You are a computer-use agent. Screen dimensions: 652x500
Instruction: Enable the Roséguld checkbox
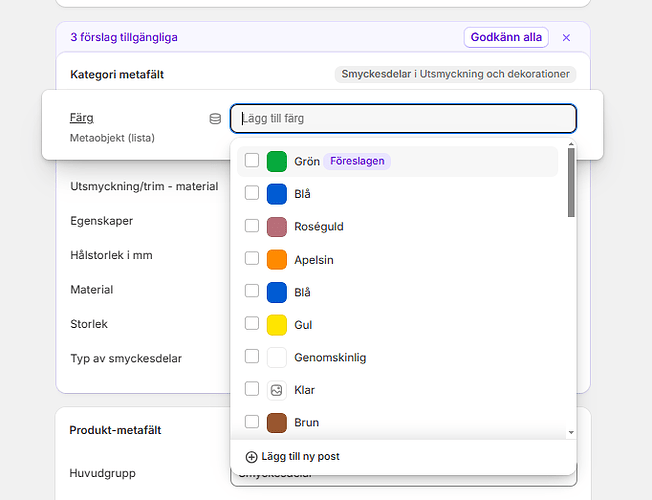252,226
